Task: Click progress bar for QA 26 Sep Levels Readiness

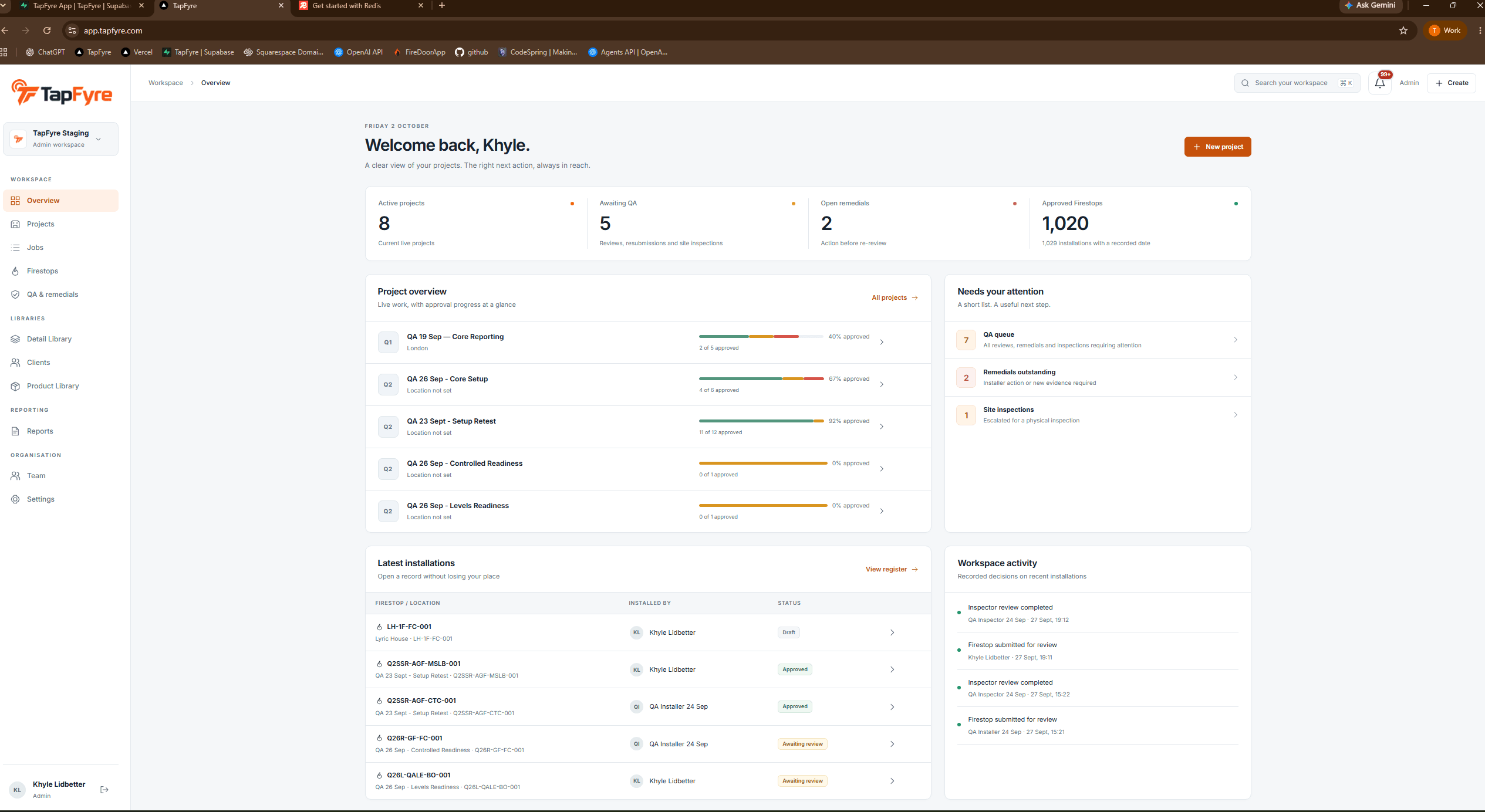Action: [x=762, y=506]
